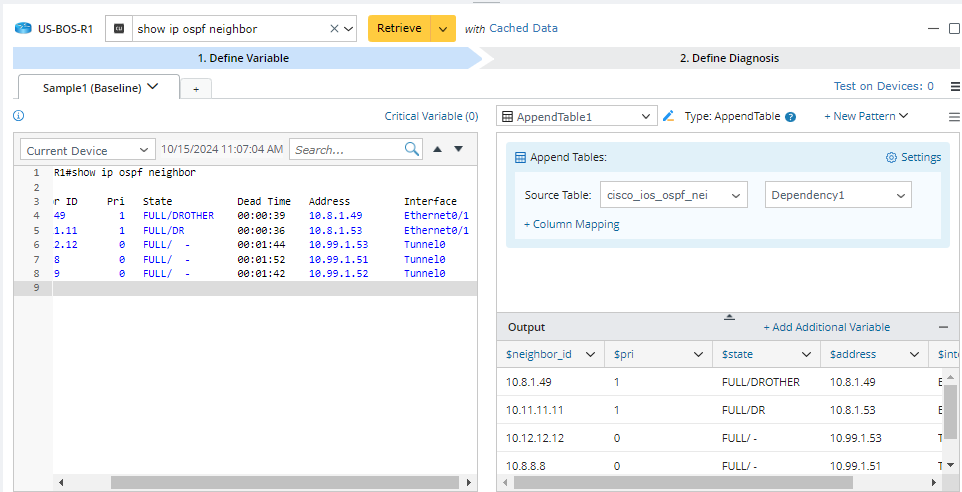Image resolution: width=962 pixels, height=492 pixels.
Task: Clear the show ip ospf neighbor command
Action: point(334,29)
